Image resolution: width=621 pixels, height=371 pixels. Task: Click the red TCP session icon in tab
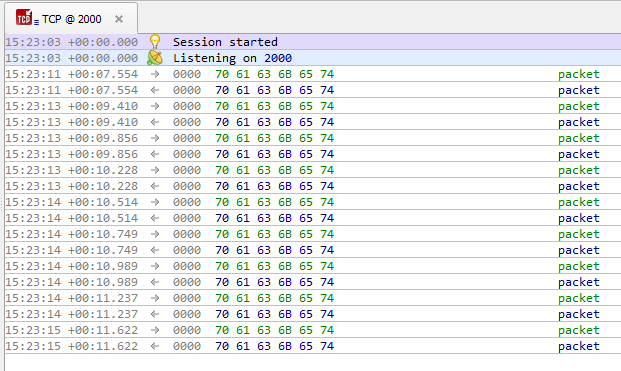point(24,17)
